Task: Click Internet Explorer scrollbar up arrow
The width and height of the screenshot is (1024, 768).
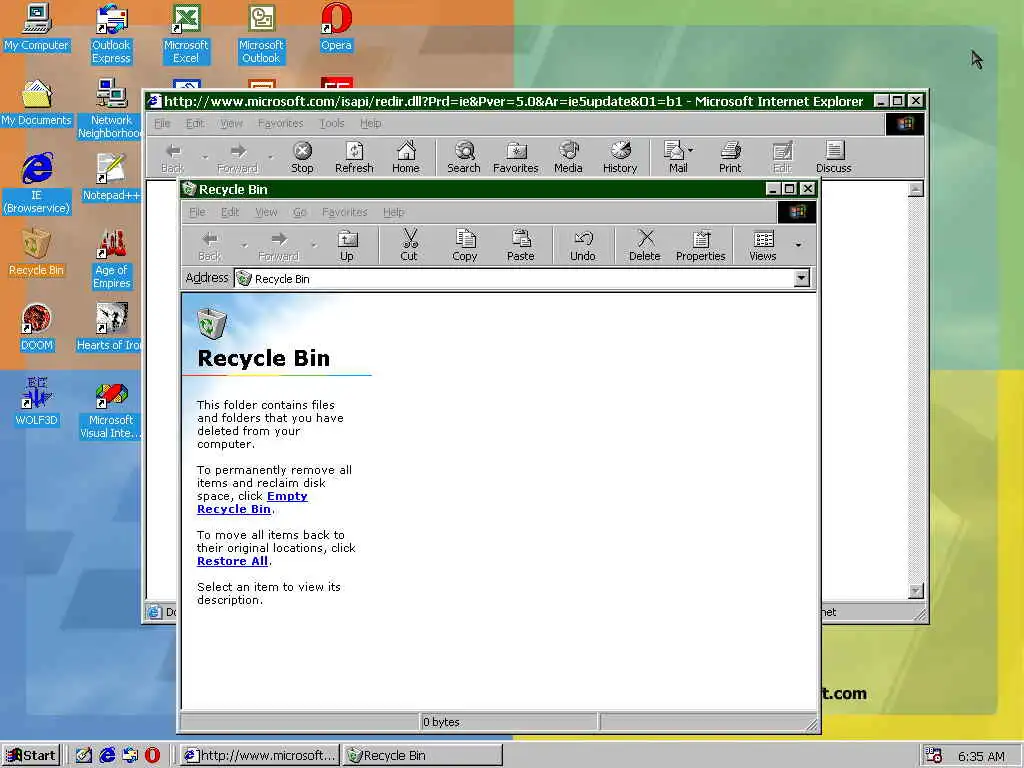Action: point(916,189)
